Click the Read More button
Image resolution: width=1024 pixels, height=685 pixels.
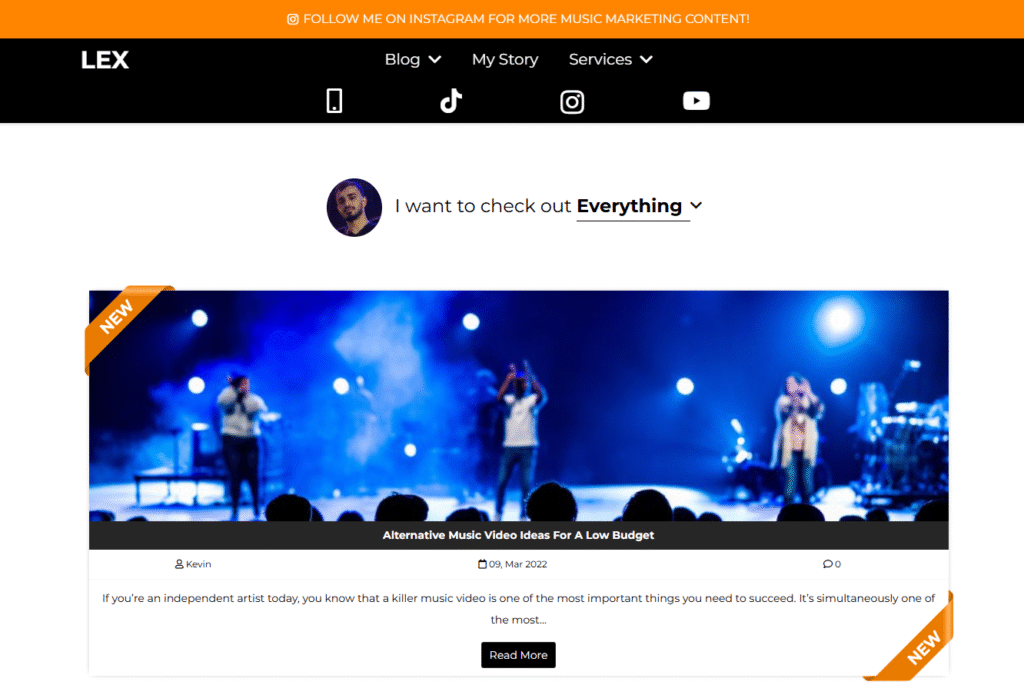pyautogui.click(x=519, y=655)
